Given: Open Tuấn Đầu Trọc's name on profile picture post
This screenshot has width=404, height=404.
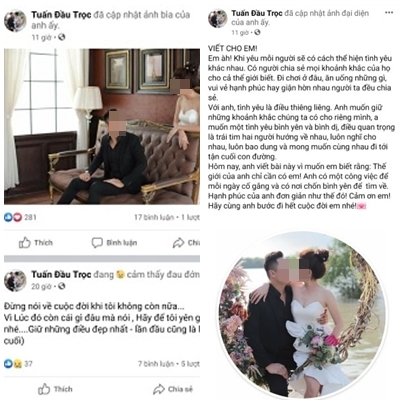Looking at the screenshot, I should point(257,13).
